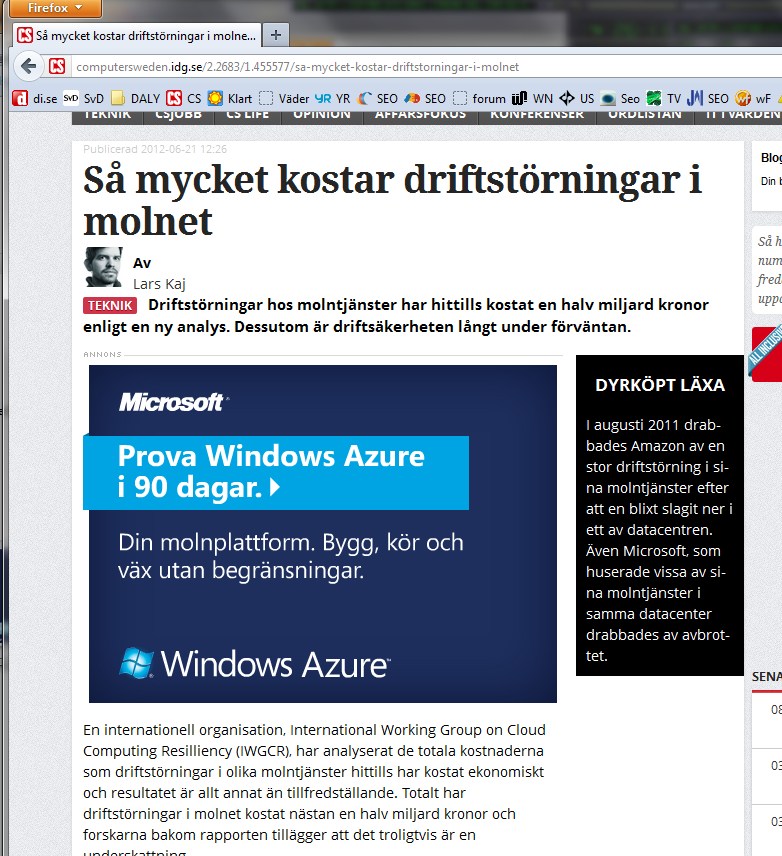Click the red 'ALL INCLUSIVE' sidebar ad
The height and width of the screenshot is (856, 782).
(766, 354)
